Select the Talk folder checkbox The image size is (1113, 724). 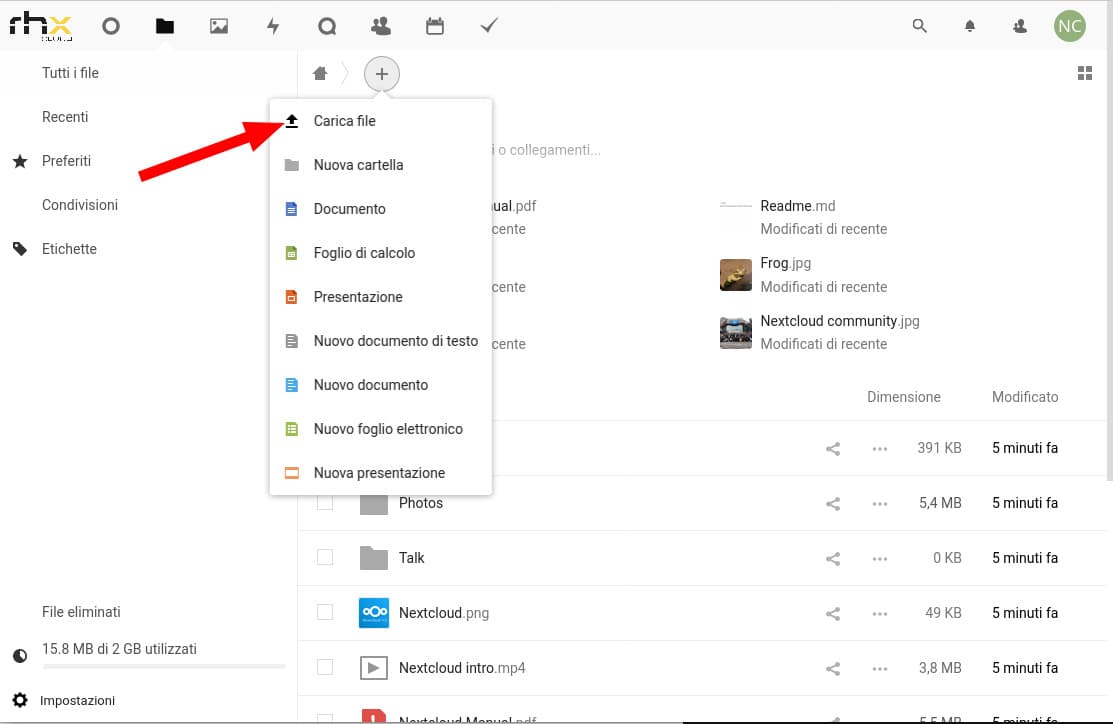click(x=325, y=557)
